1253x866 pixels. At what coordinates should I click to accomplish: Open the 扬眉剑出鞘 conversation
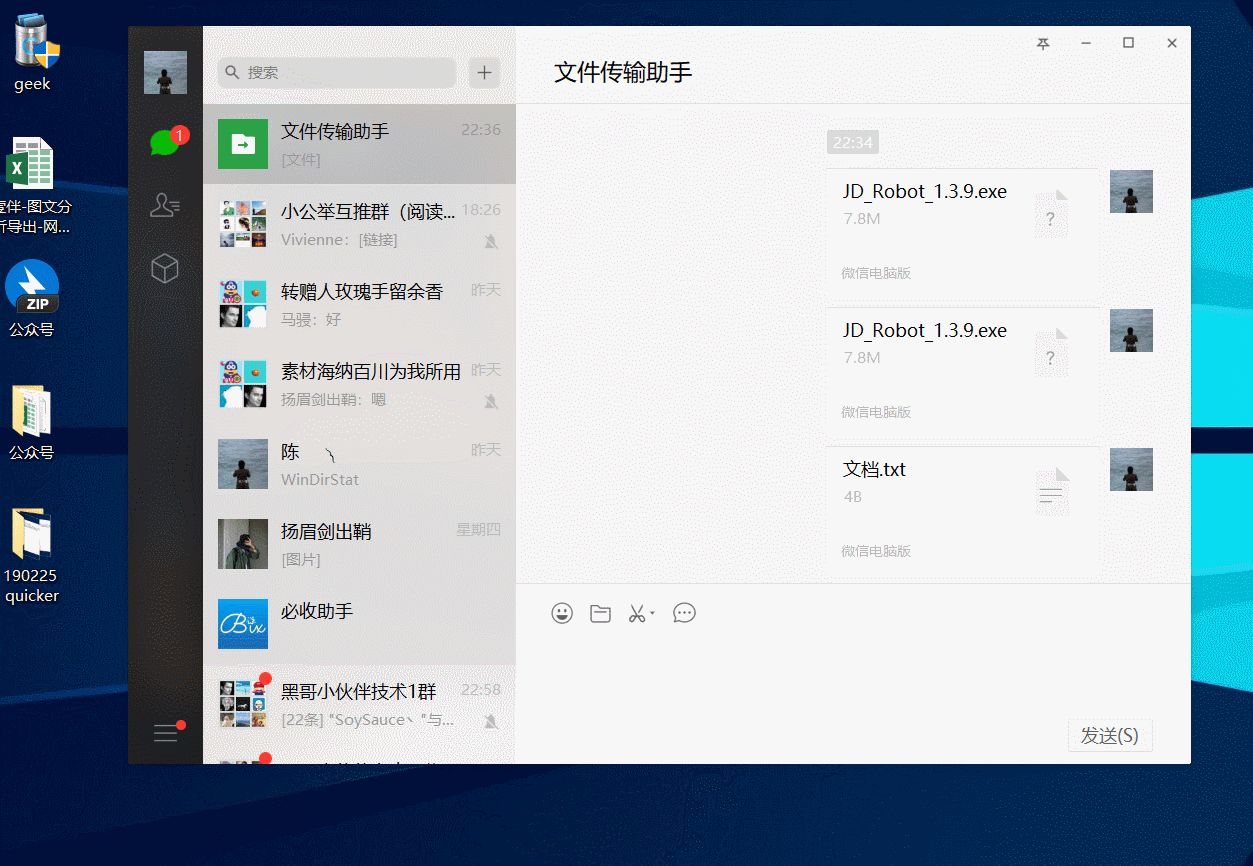click(359, 544)
